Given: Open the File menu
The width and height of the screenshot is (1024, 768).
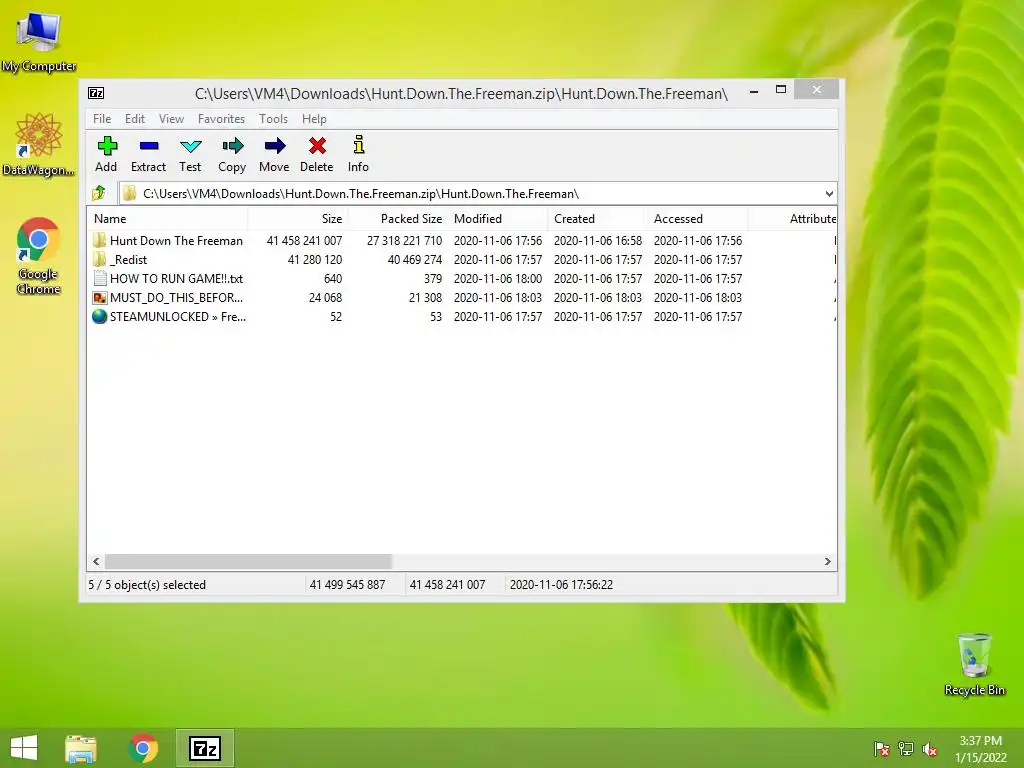Looking at the screenshot, I should pyautogui.click(x=102, y=119).
